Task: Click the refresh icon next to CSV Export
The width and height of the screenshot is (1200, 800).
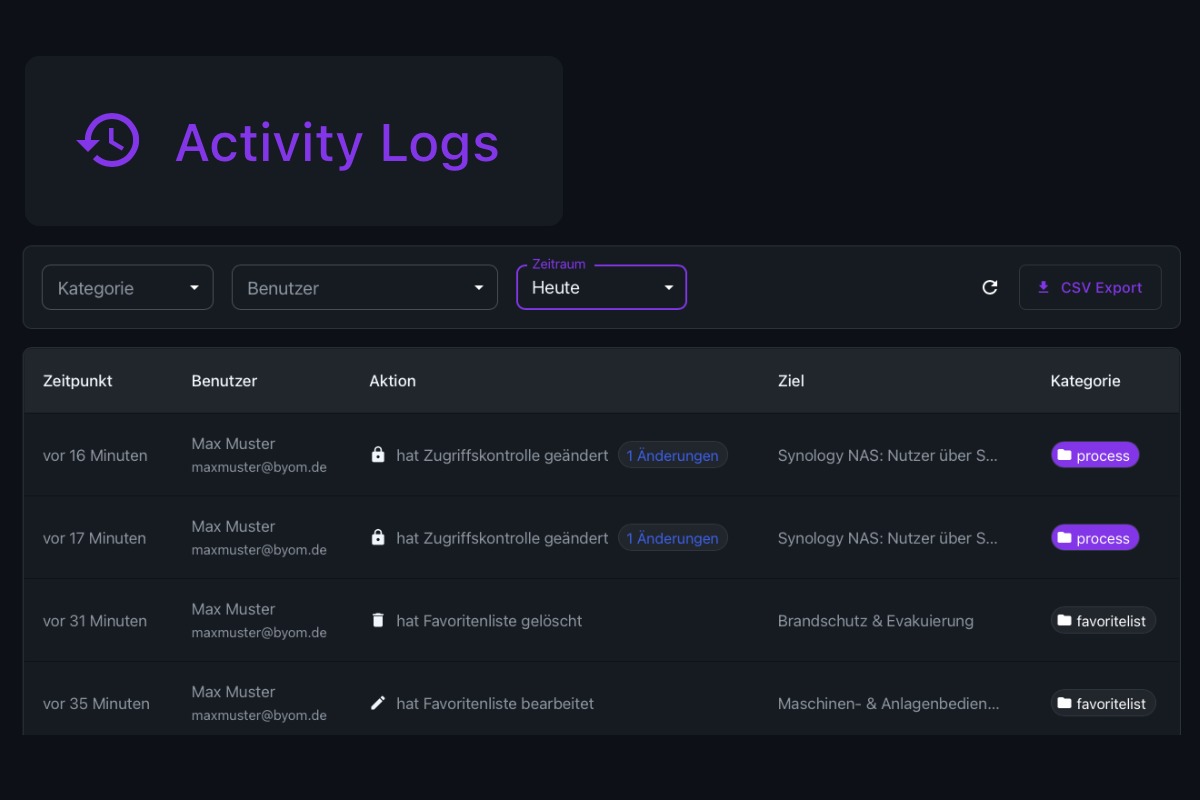Action: pos(990,287)
